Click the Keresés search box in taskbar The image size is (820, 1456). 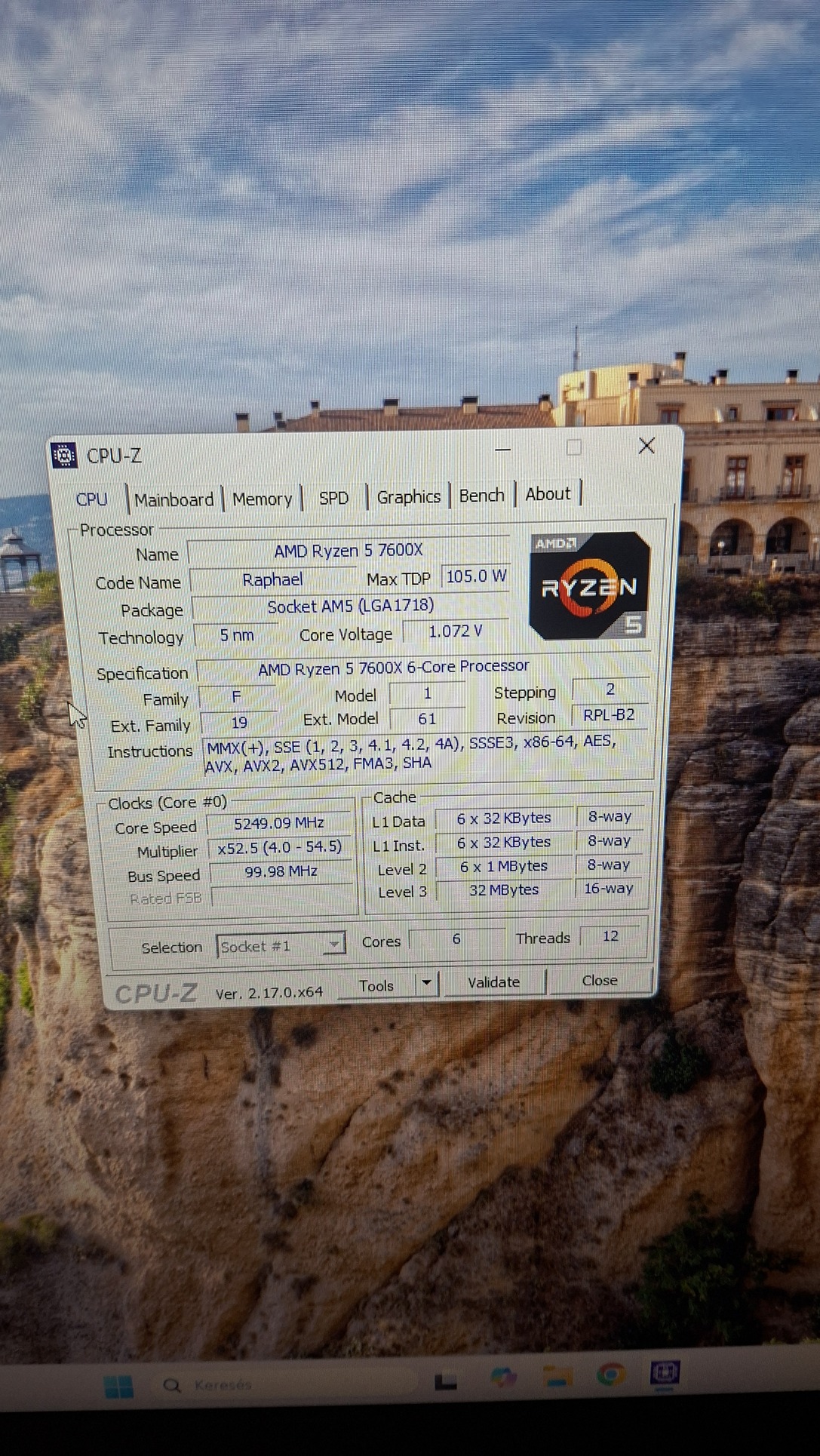click(x=287, y=1384)
